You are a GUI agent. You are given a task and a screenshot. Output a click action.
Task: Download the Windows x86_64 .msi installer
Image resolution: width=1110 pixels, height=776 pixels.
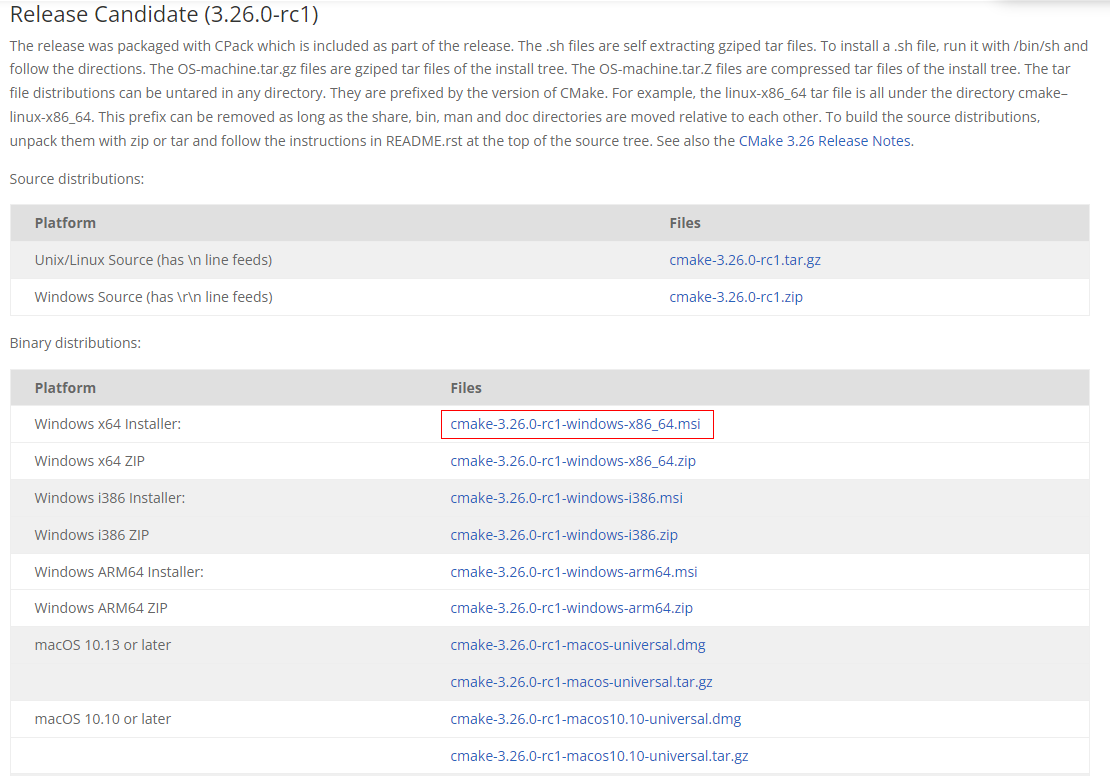pyautogui.click(x=575, y=424)
